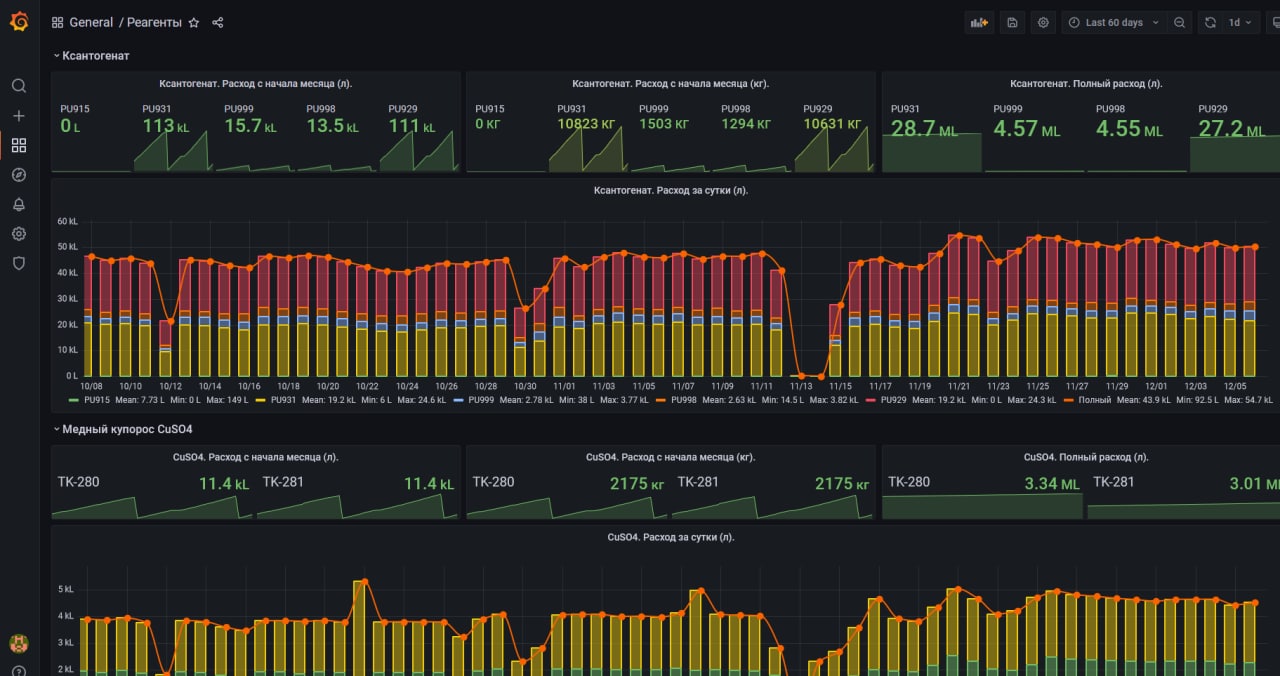The height and width of the screenshot is (676, 1280).
Task: Open the Dashboards grid icon in sidebar
Action: click(x=18, y=145)
